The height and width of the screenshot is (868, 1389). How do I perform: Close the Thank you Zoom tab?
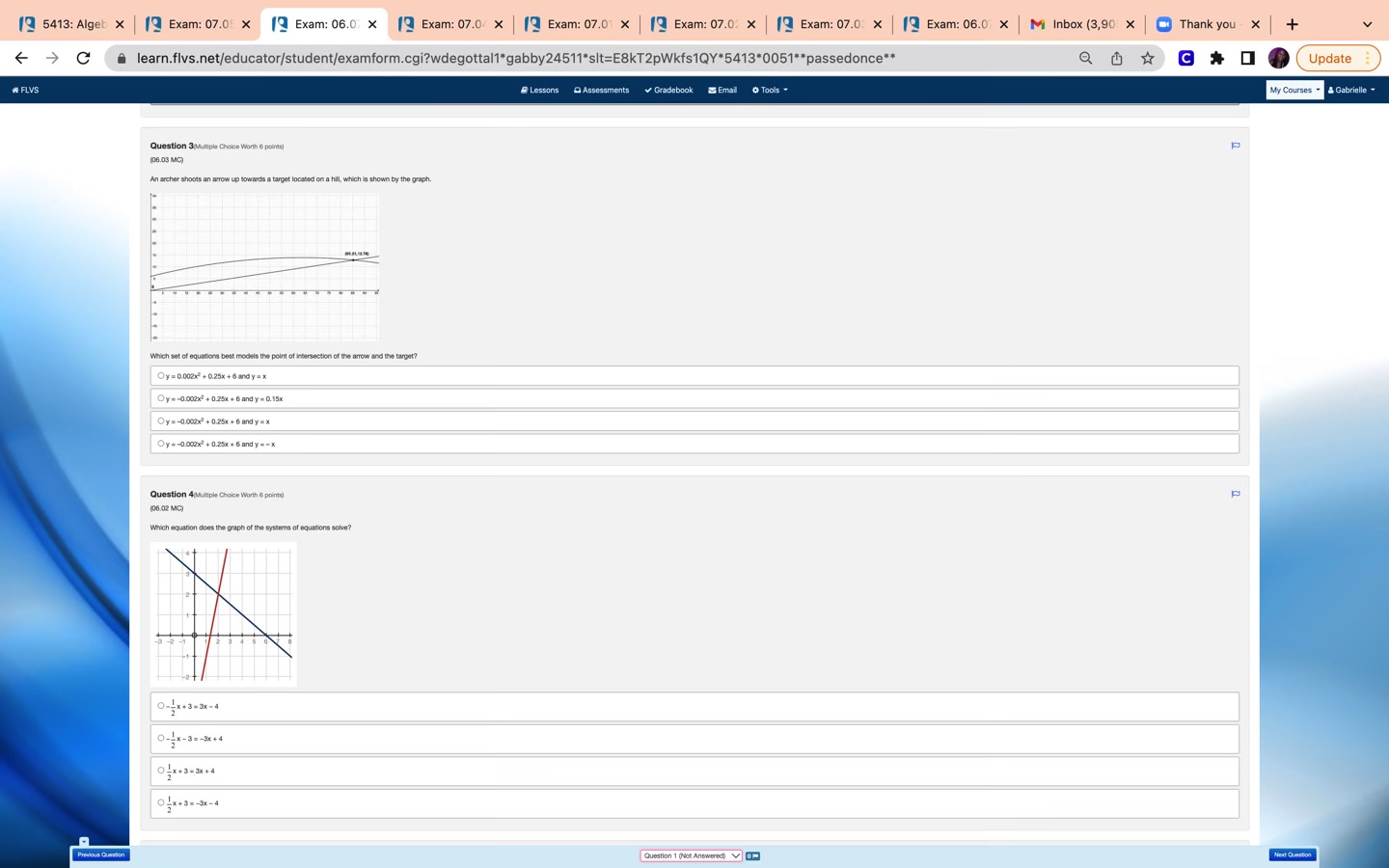pos(1255,24)
